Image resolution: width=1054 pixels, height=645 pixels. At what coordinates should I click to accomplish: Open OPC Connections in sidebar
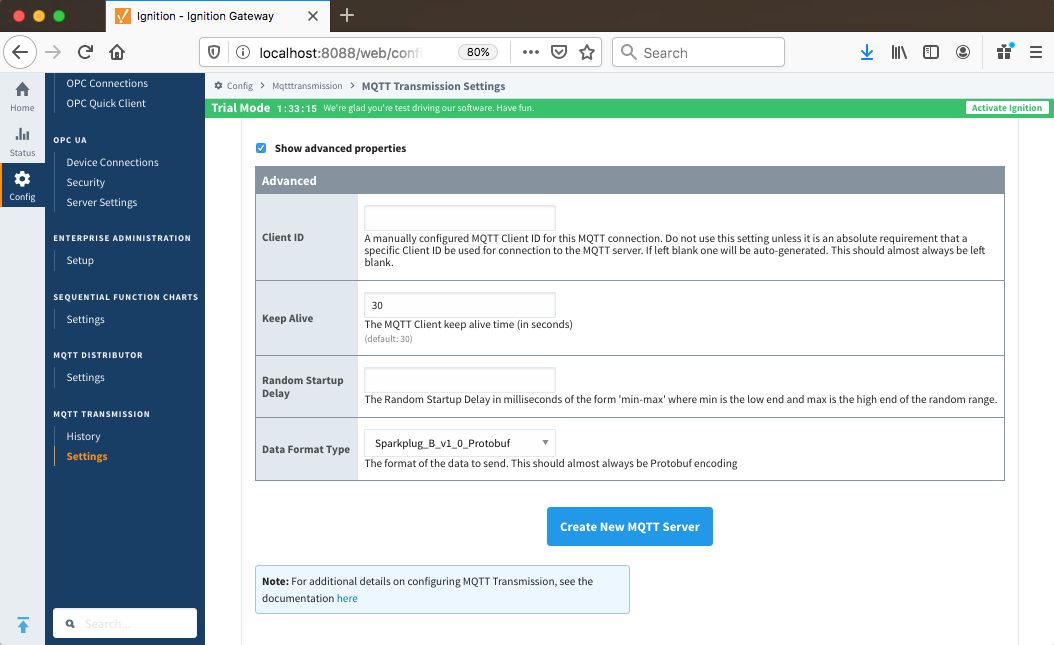(x=107, y=83)
